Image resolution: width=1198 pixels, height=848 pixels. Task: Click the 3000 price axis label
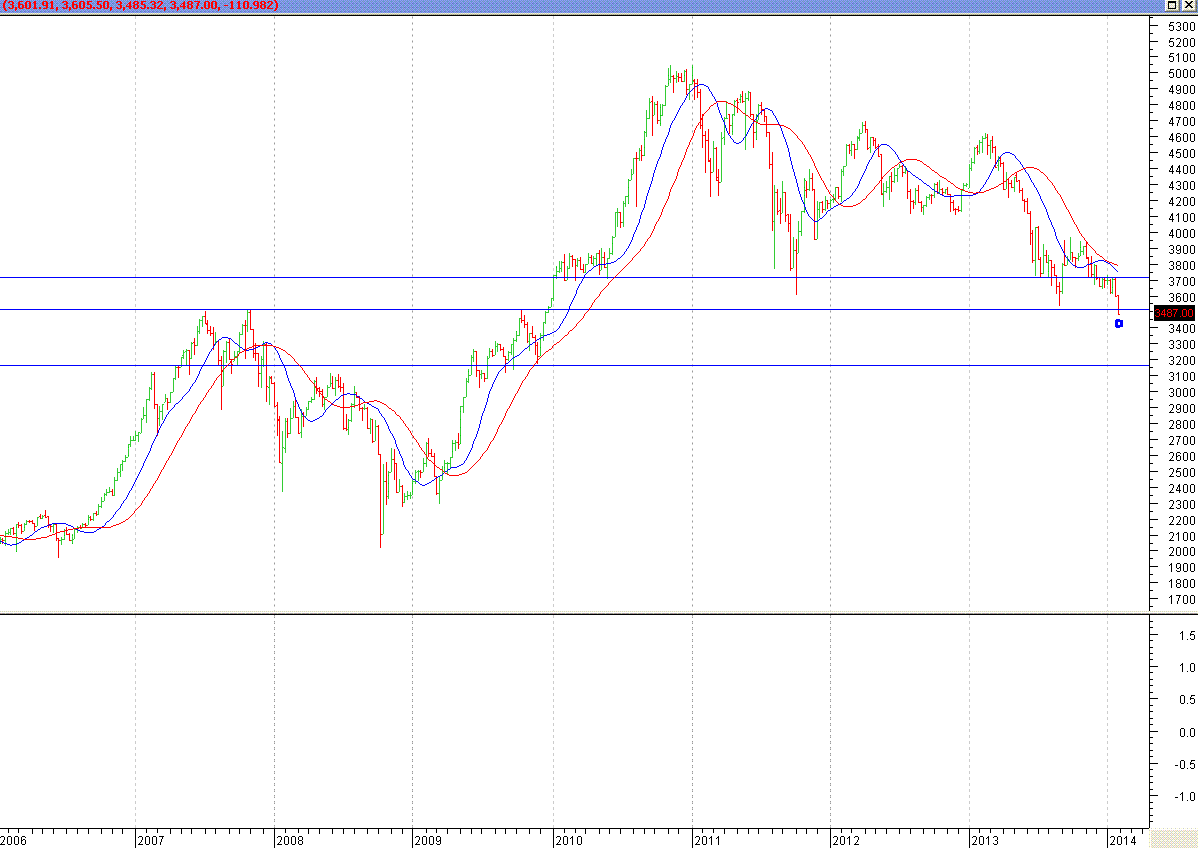click(x=1181, y=393)
